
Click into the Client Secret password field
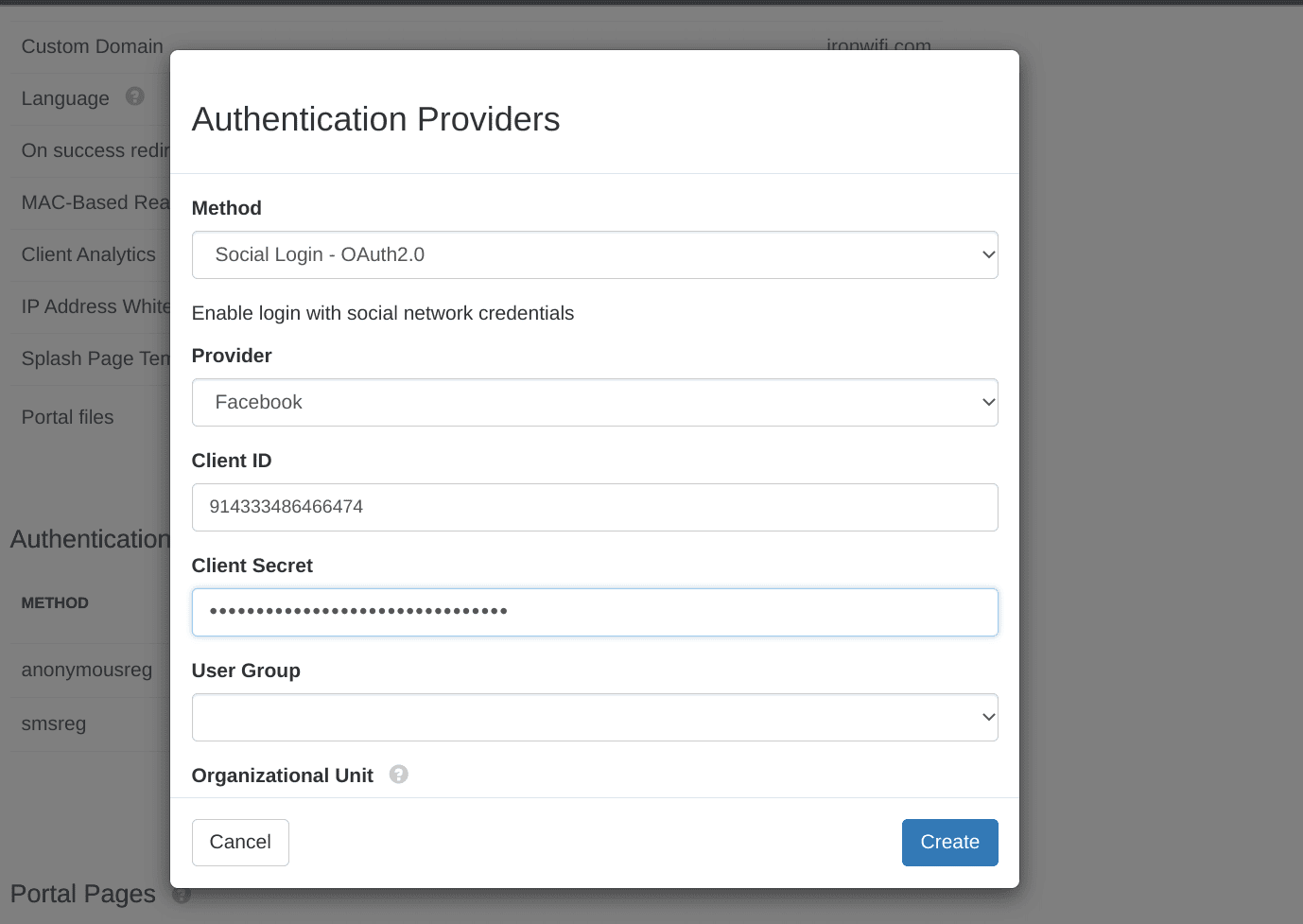(594, 613)
